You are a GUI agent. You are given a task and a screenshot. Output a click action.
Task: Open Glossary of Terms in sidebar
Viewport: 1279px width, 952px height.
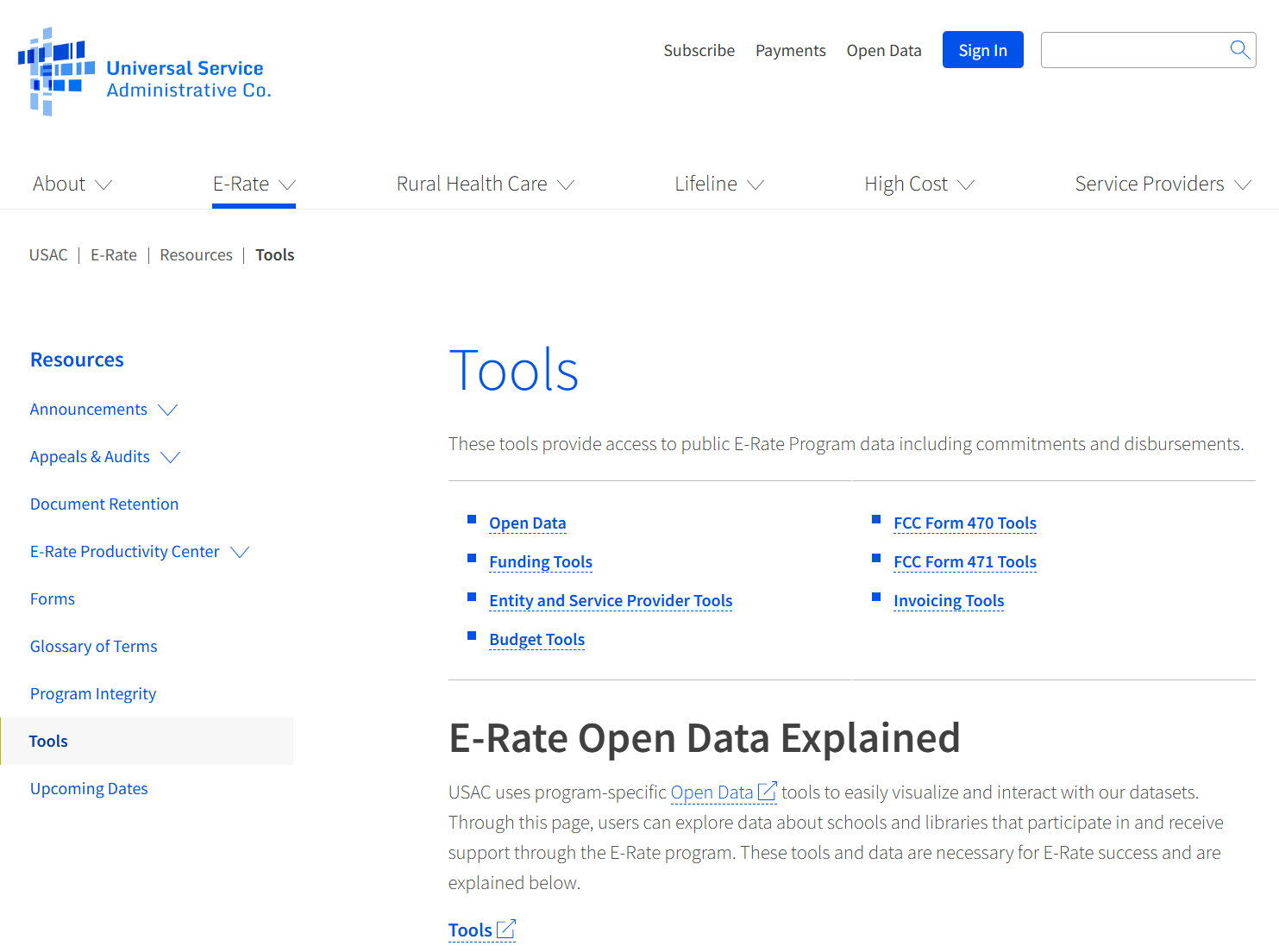(93, 647)
